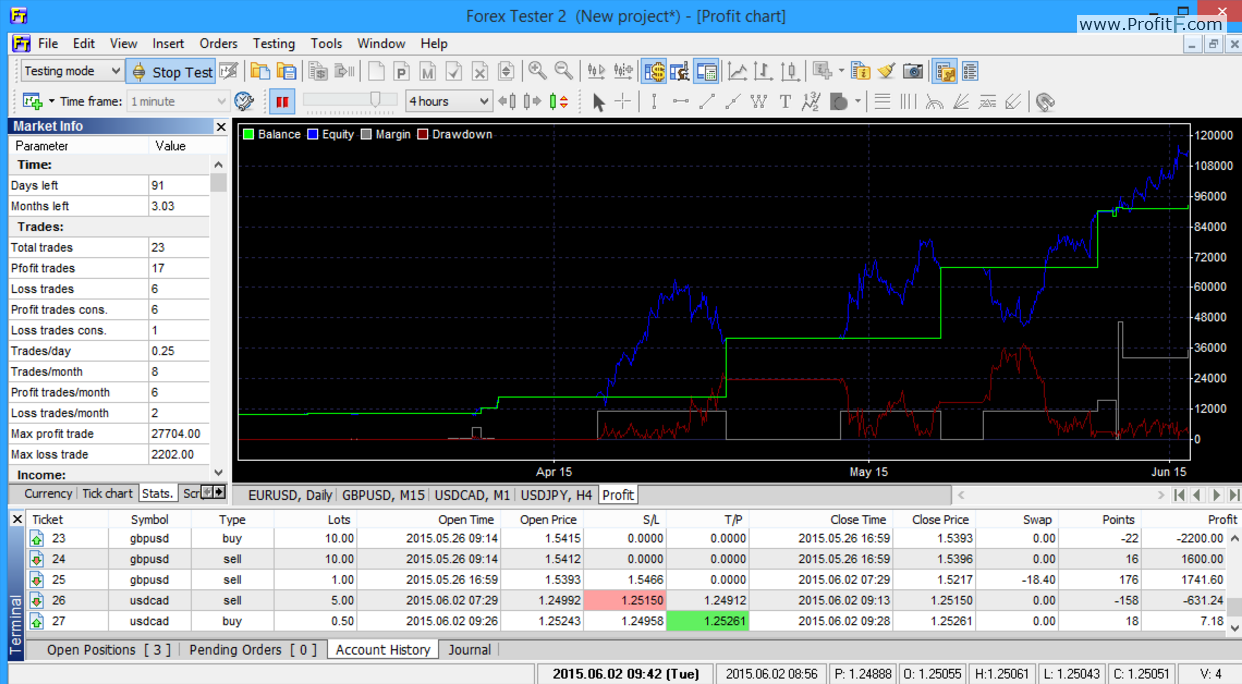Pause the test playback

(282, 101)
